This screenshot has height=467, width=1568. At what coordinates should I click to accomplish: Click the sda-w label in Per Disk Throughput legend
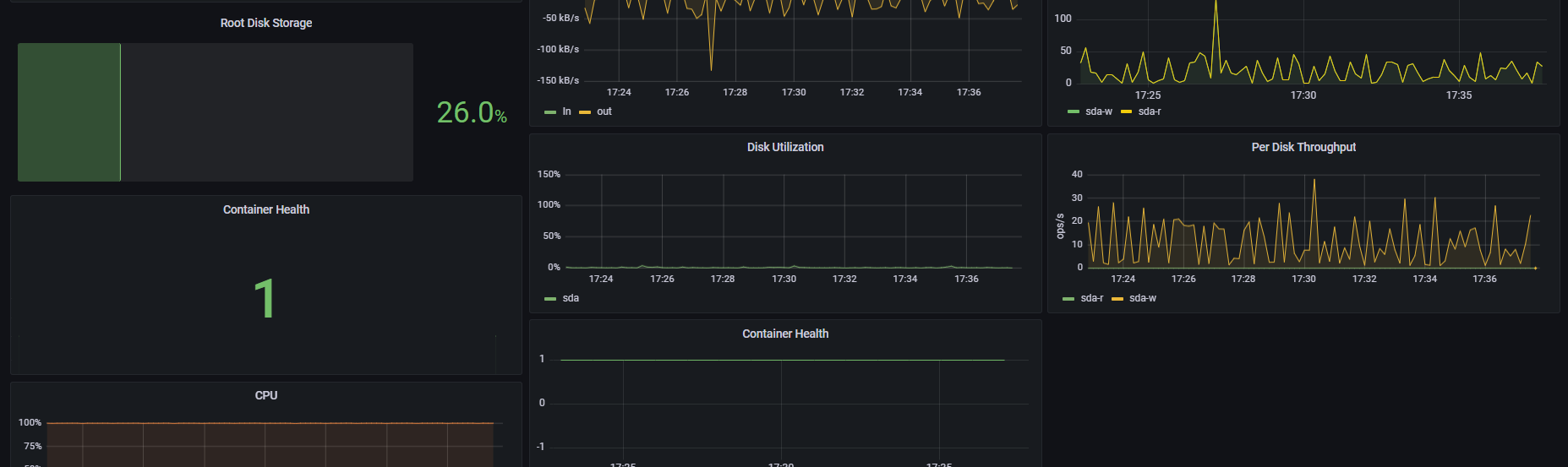(x=1142, y=298)
